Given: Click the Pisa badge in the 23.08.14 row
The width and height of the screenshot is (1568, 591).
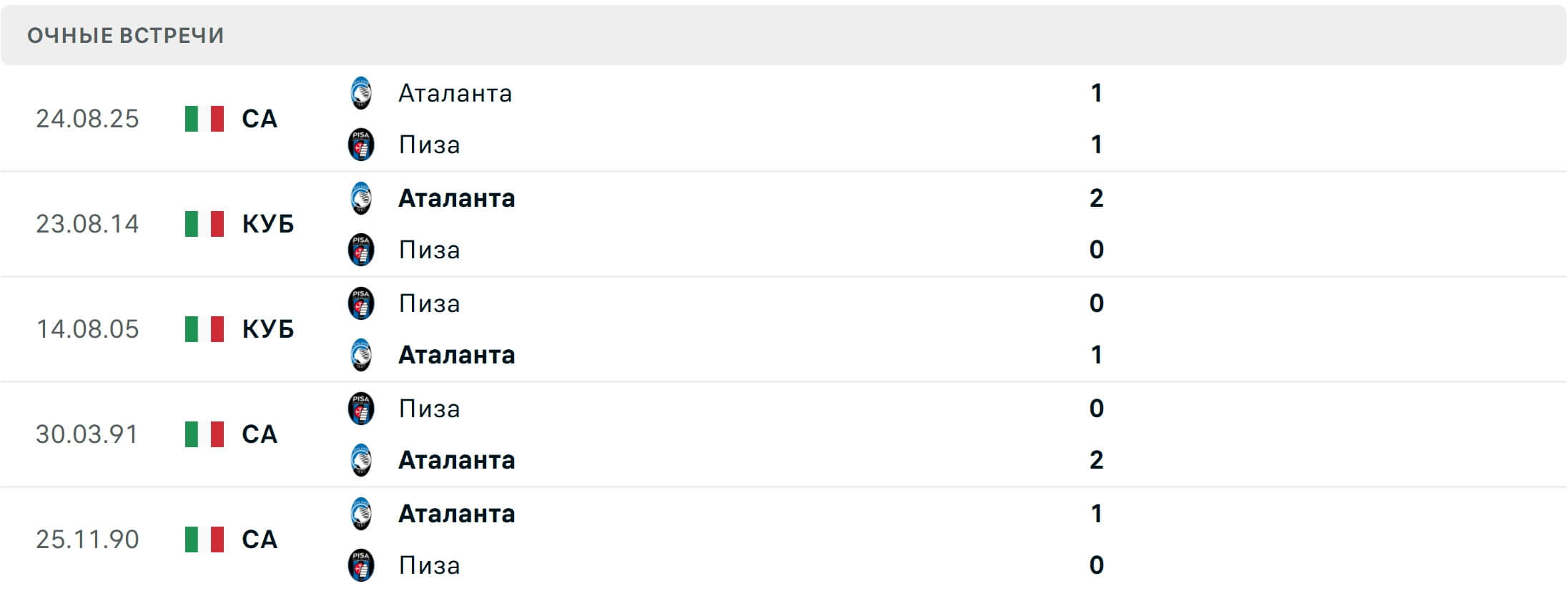Looking at the screenshot, I should click(361, 250).
